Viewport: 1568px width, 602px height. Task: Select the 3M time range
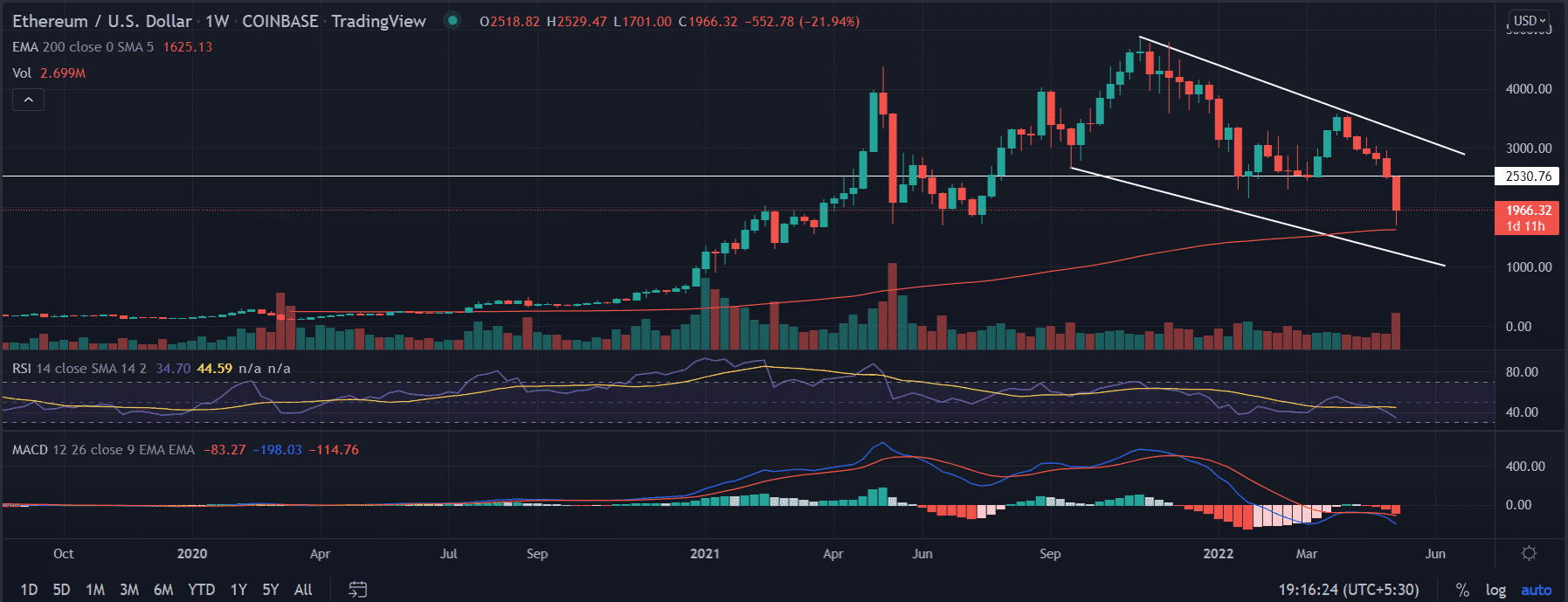tap(129, 590)
